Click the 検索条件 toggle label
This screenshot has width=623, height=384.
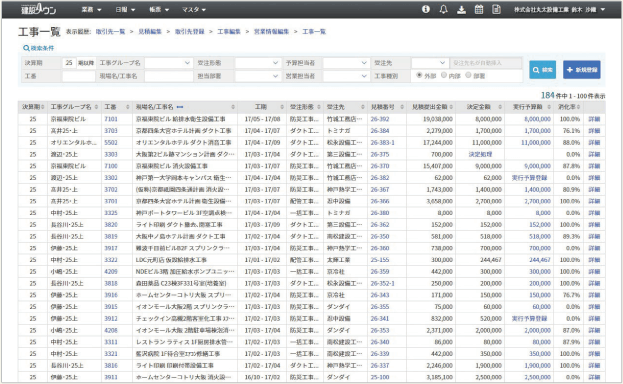click(42, 48)
